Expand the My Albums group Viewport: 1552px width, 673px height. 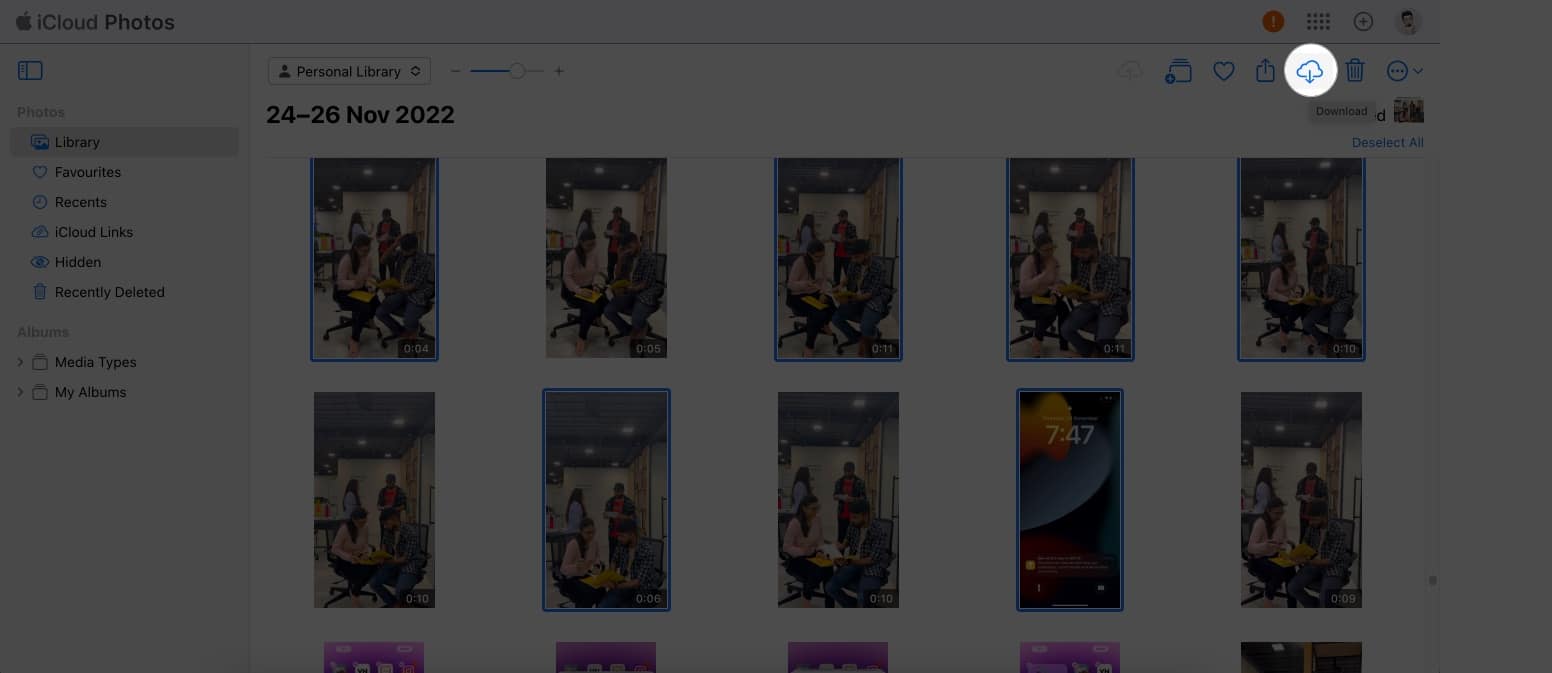pos(20,392)
